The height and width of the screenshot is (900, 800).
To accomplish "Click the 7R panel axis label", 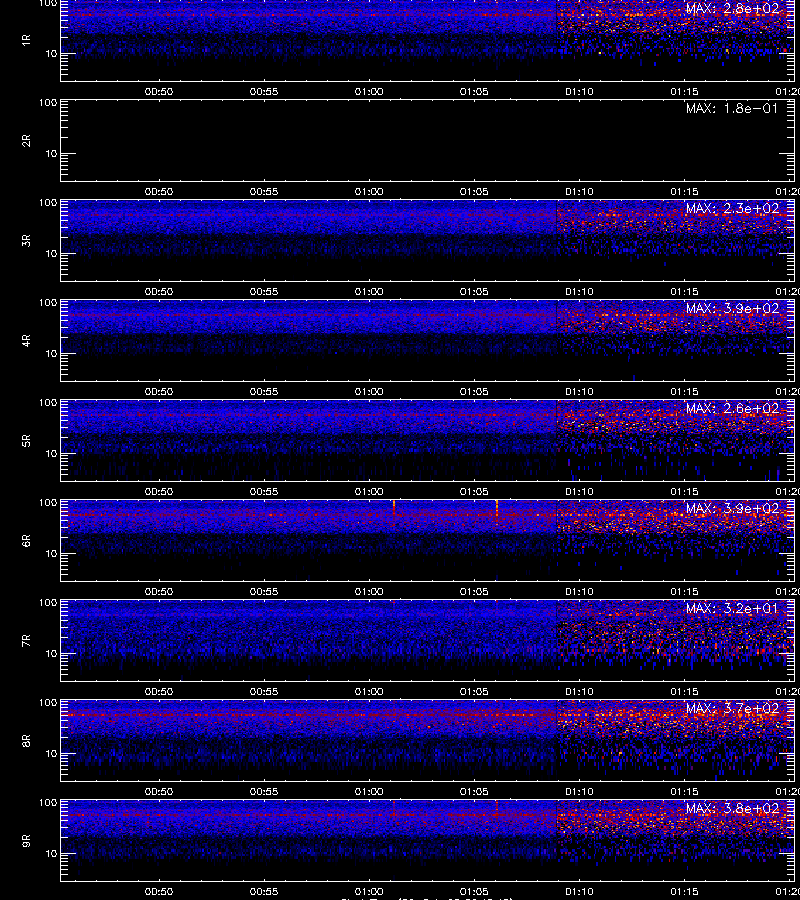I will (x=26, y=641).
